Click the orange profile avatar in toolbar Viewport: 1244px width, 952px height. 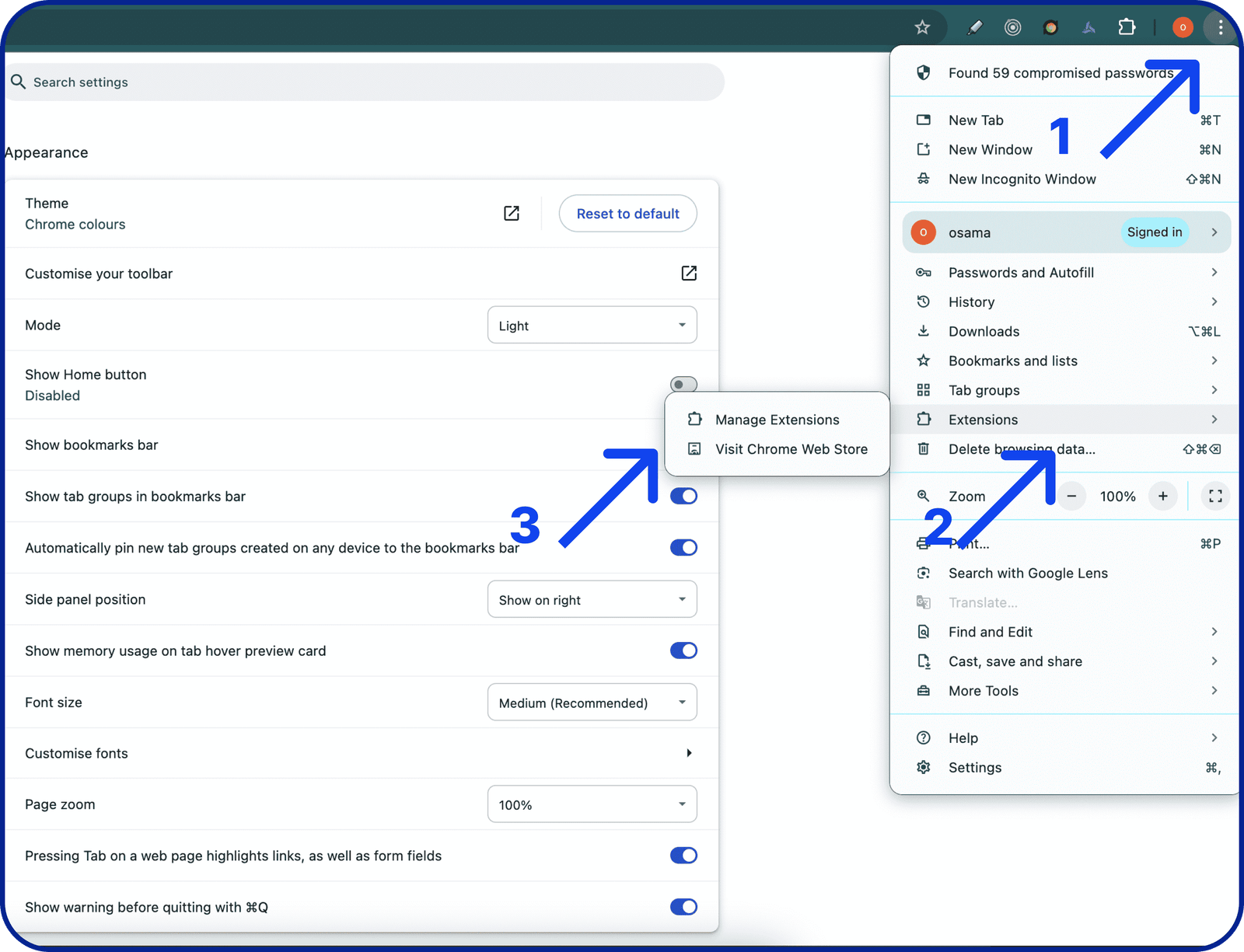[x=1183, y=28]
